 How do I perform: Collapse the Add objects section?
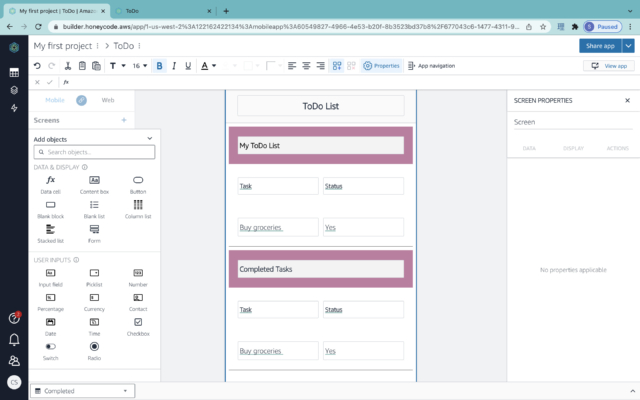click(150, 139)
